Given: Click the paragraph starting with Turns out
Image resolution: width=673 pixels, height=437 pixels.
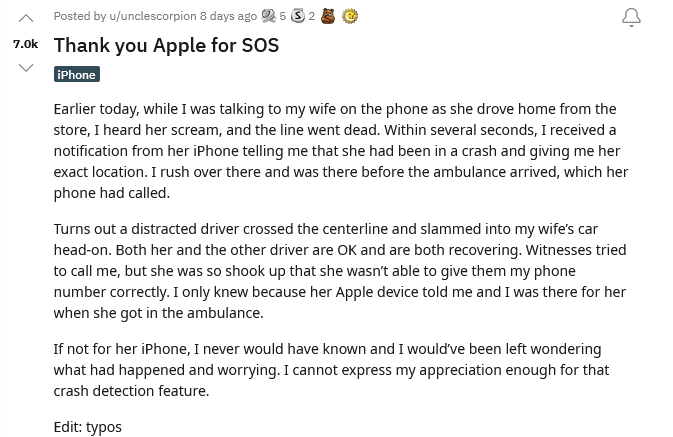Looking at the screenshot, I should pyautogui.click(x=340, y=271).
